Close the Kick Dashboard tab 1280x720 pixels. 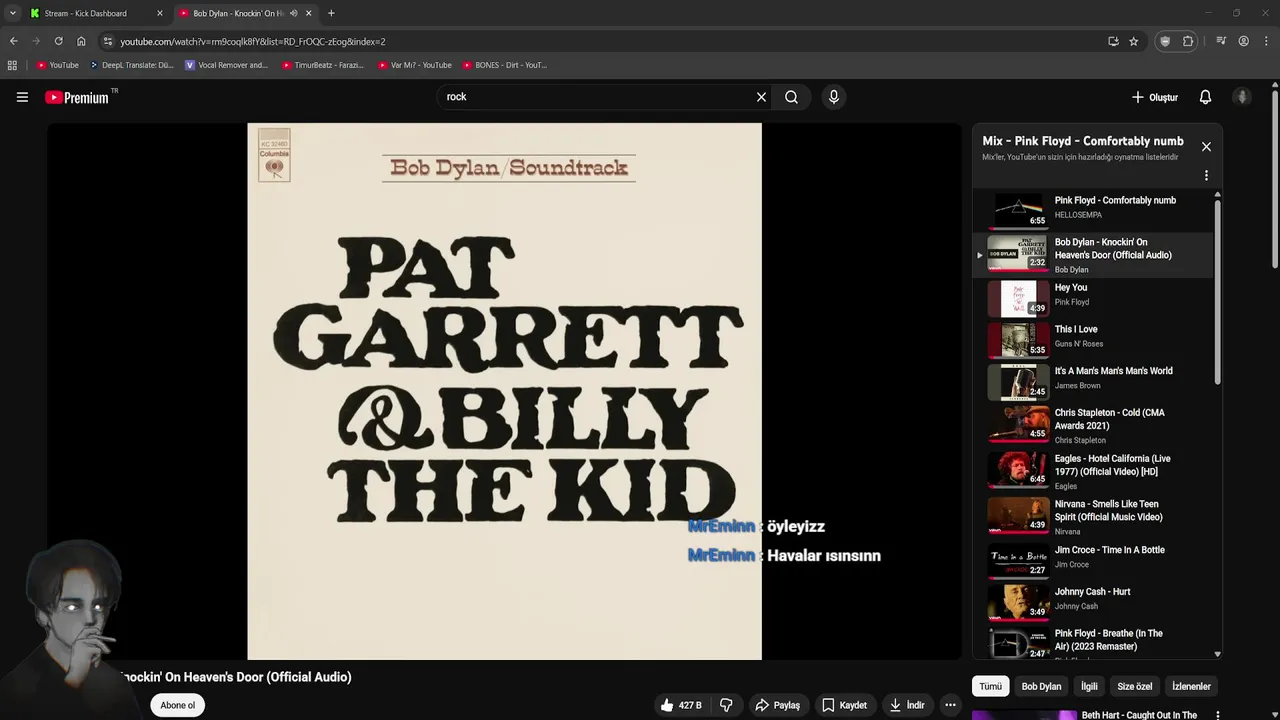click(159, 13)
